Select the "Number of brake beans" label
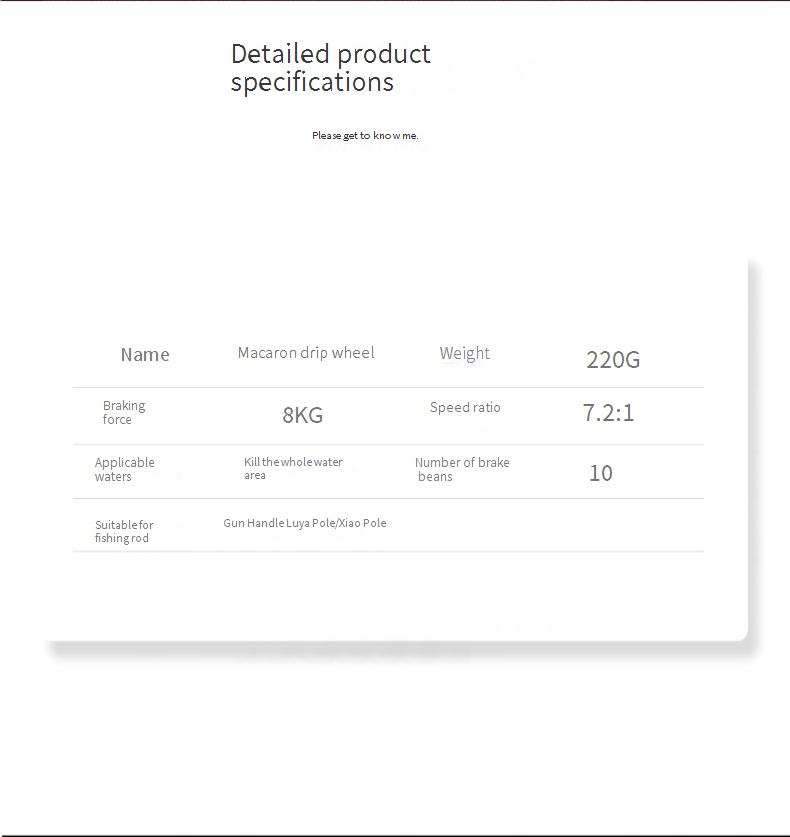Screen dimensions: 790x837 tap(462, 469)
